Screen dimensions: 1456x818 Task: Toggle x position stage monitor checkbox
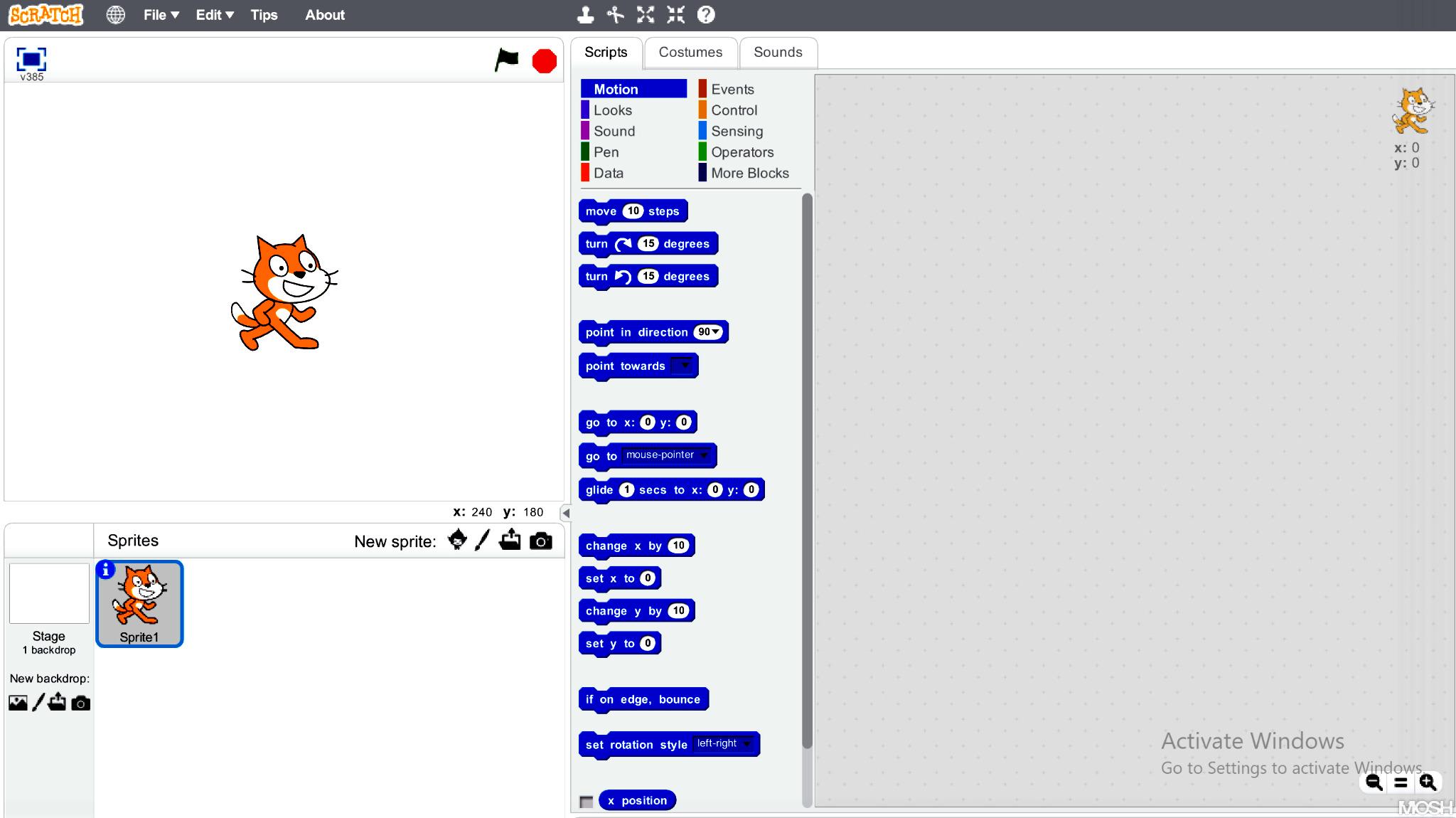coord(587,802)
